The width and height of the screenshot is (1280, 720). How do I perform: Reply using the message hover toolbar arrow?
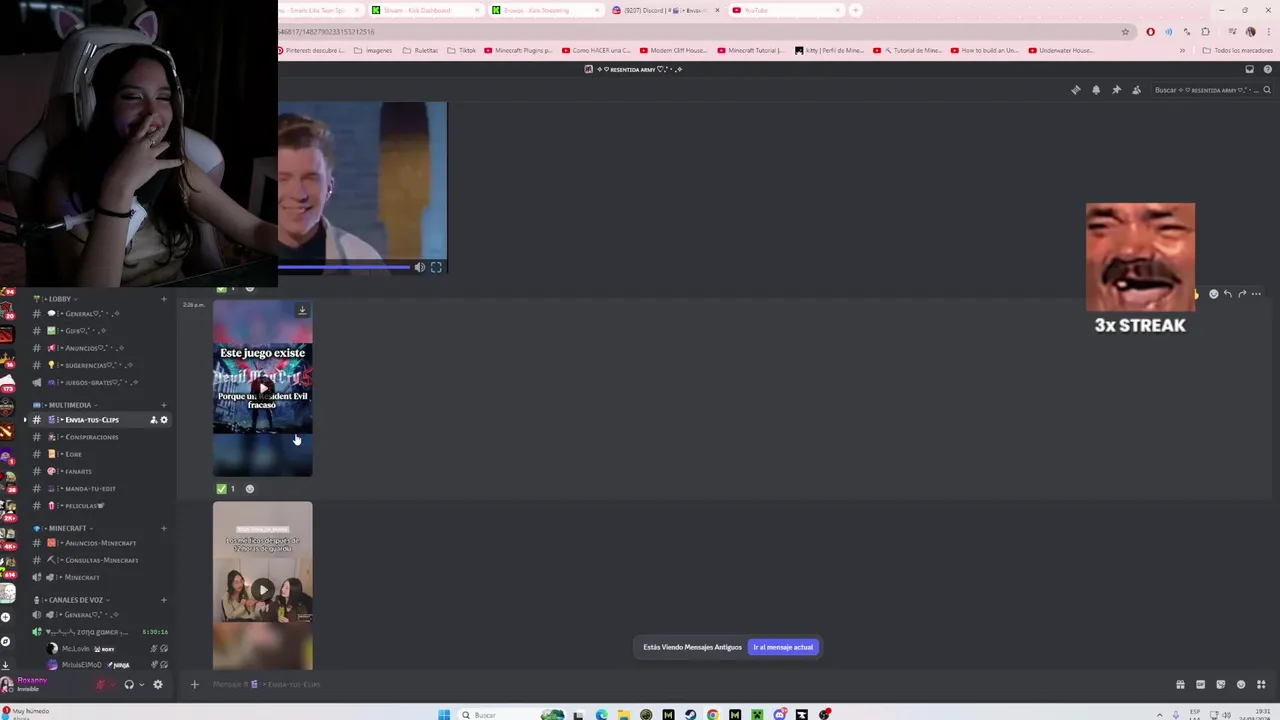[x=1228, y=294]
